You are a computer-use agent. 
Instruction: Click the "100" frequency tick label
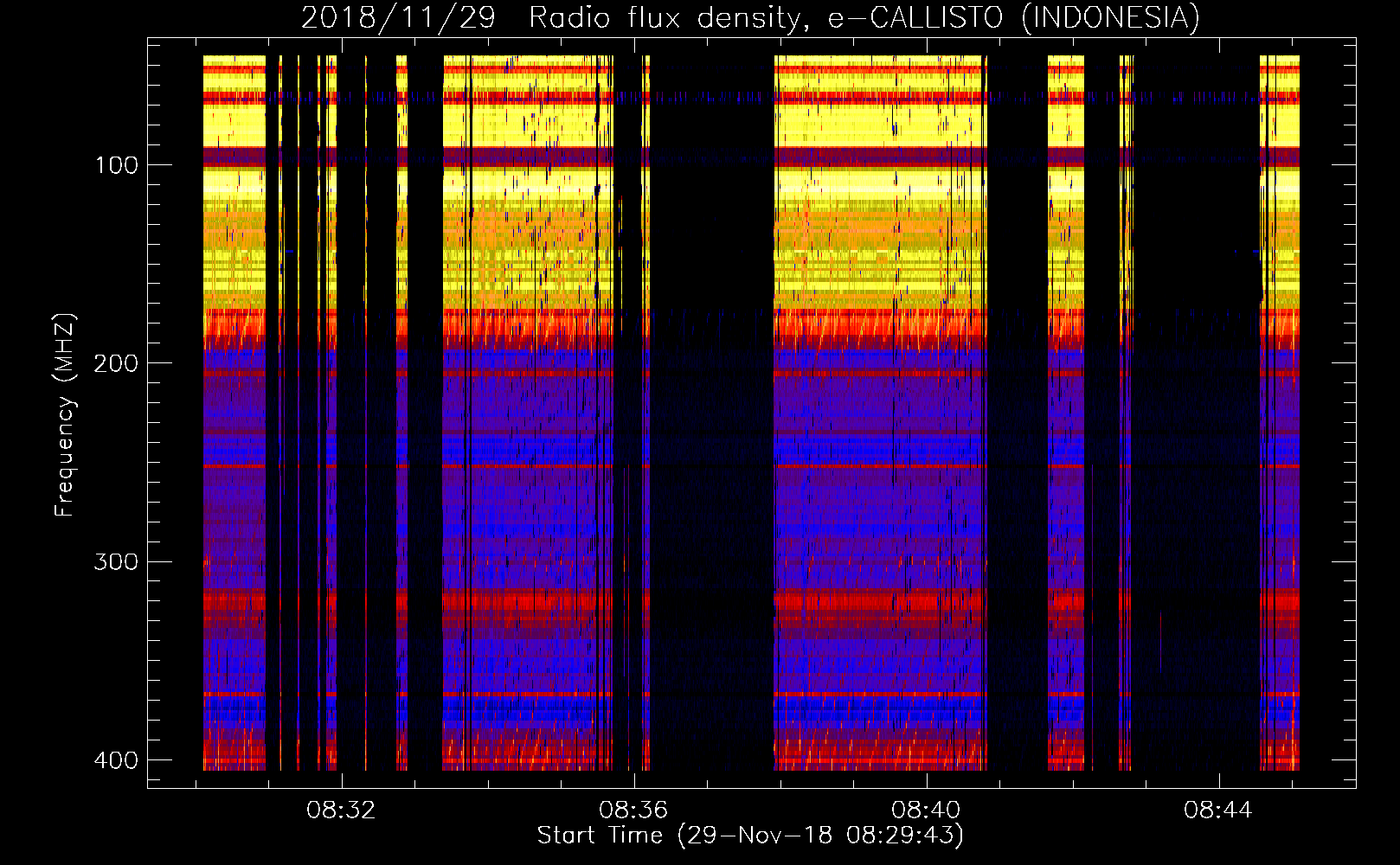point(116,165)
